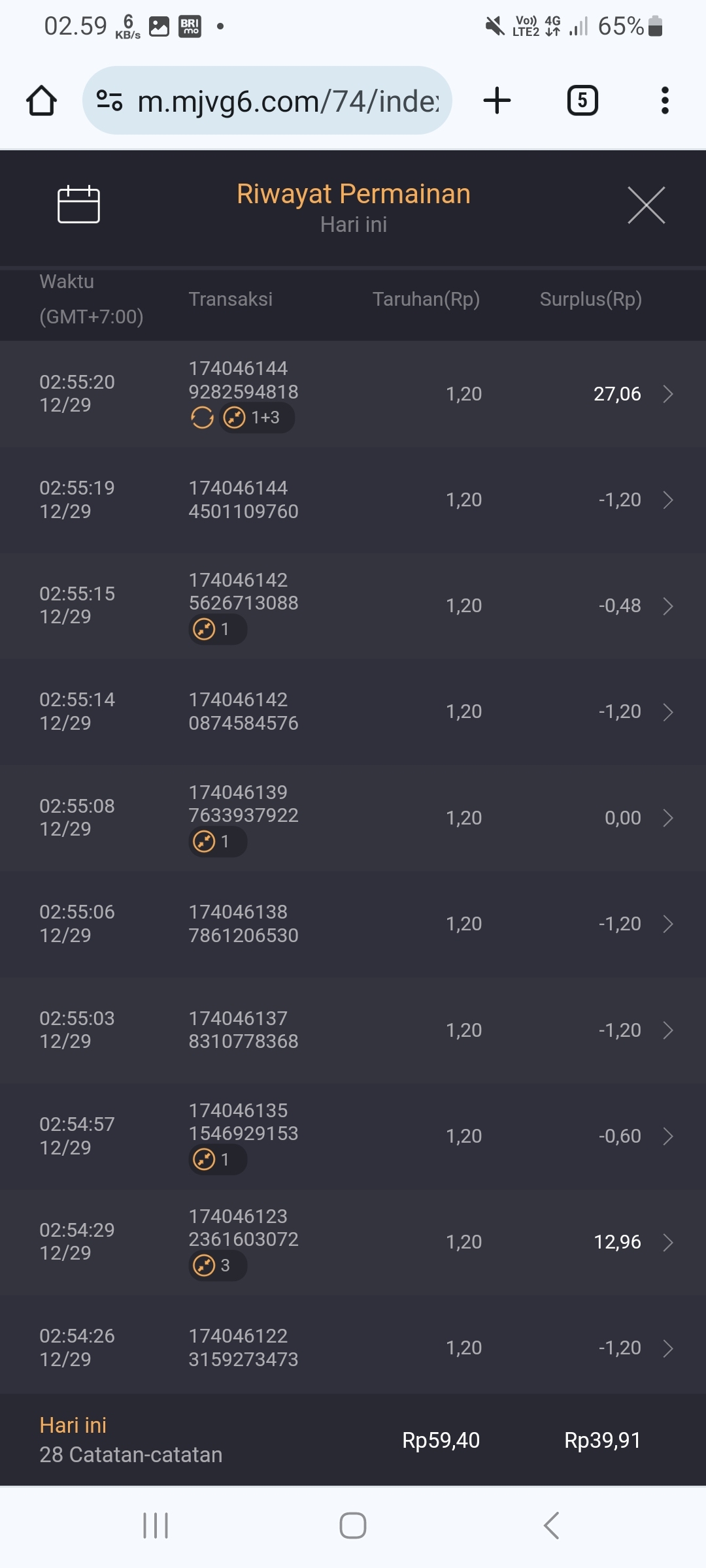Expand the -0,60 surplus record details
This screenshot has width=706, height=1568.
(667, 1136)
